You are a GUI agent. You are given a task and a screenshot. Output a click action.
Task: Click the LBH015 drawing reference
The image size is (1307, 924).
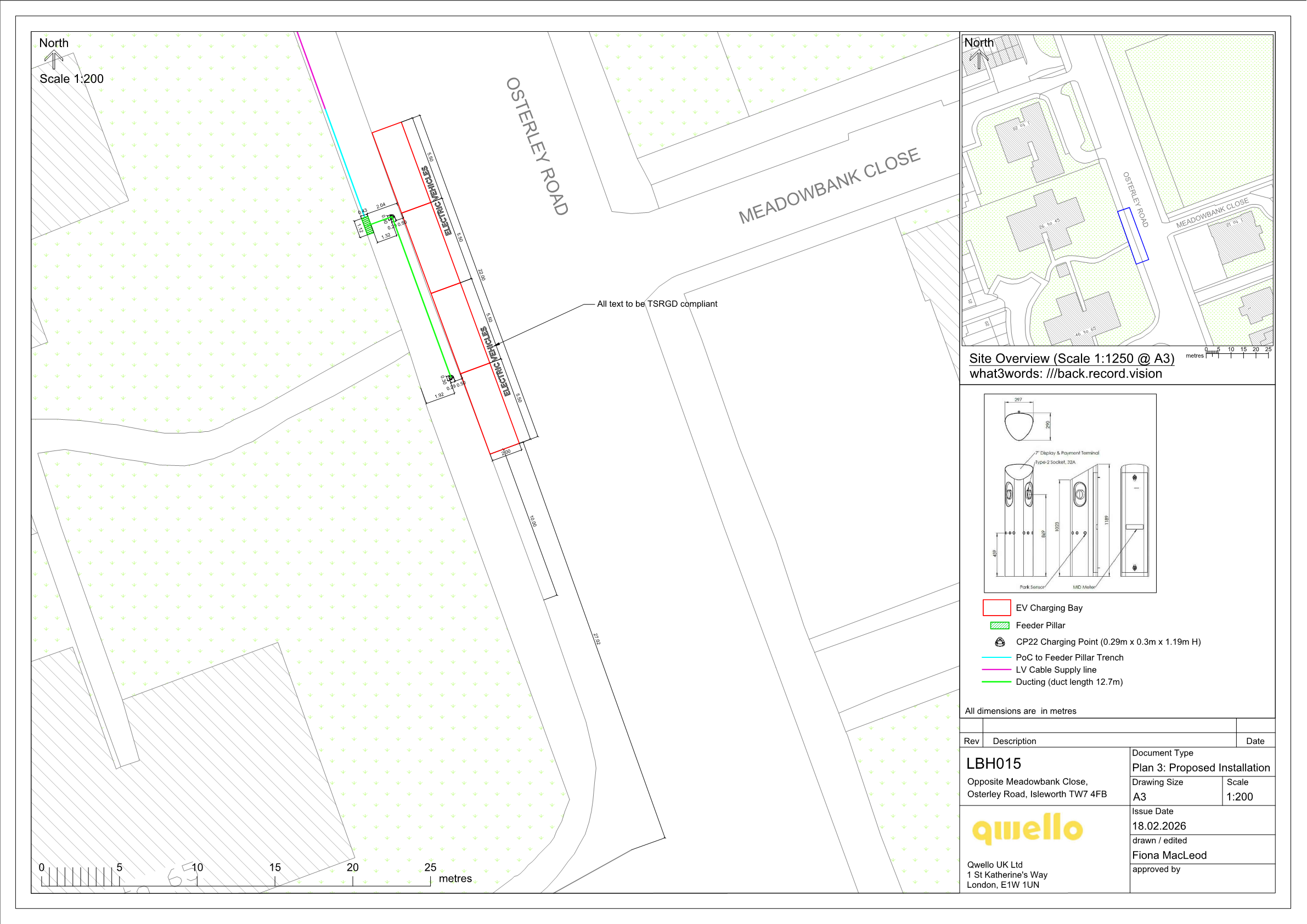tap(993, 763)
